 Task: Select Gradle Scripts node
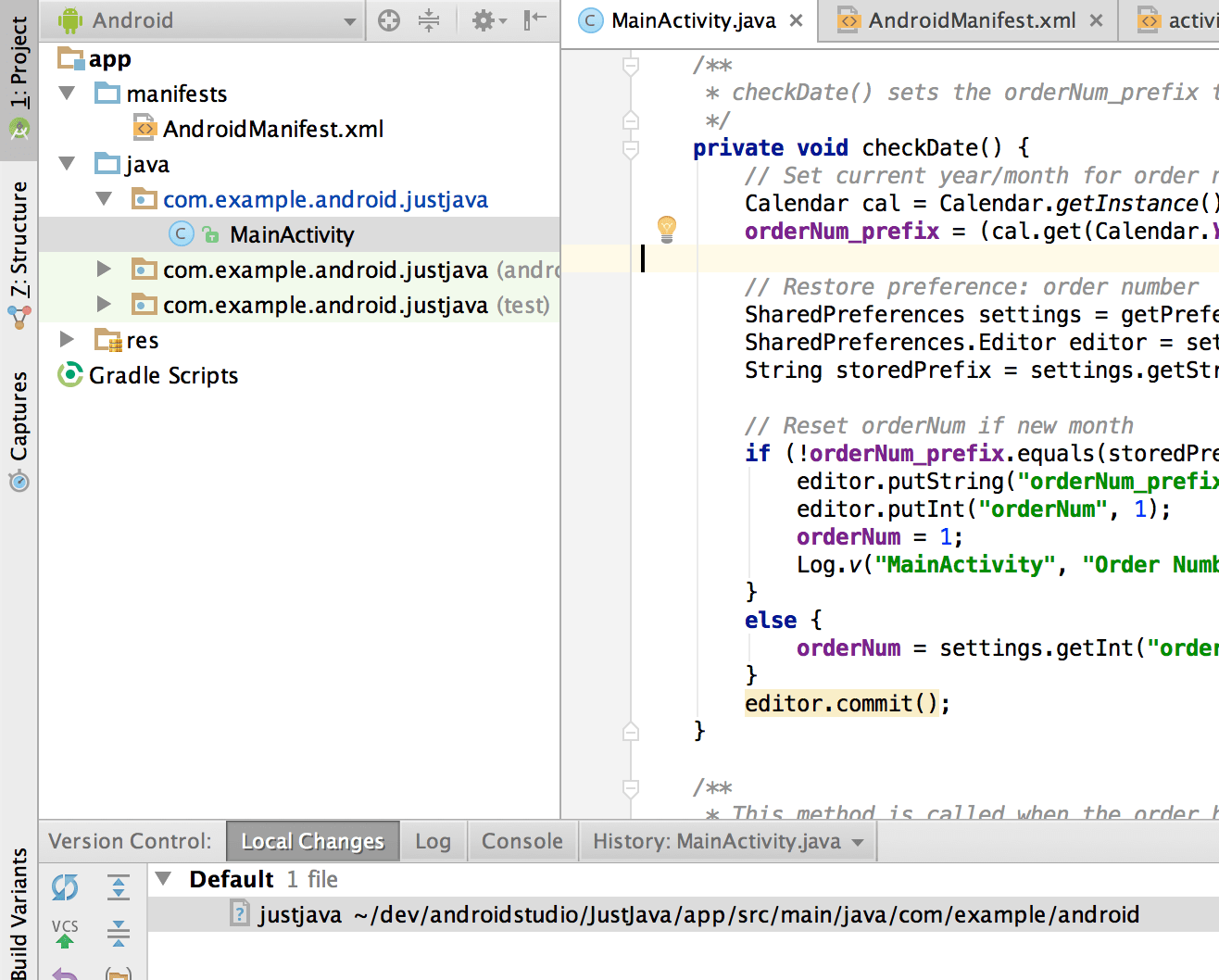point(299,375)
